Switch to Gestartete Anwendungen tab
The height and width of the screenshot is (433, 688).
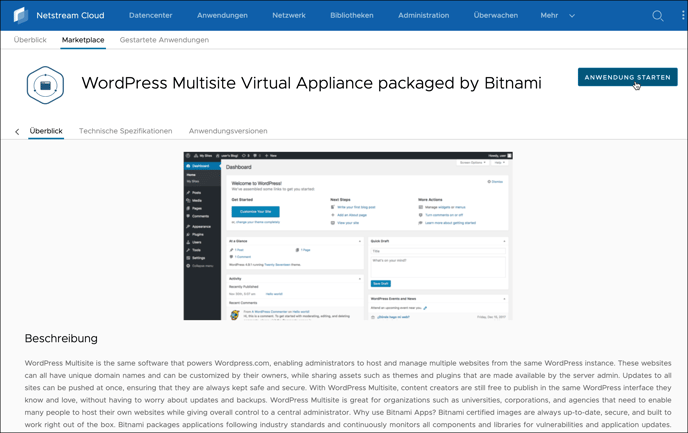[x=164, y=40]
